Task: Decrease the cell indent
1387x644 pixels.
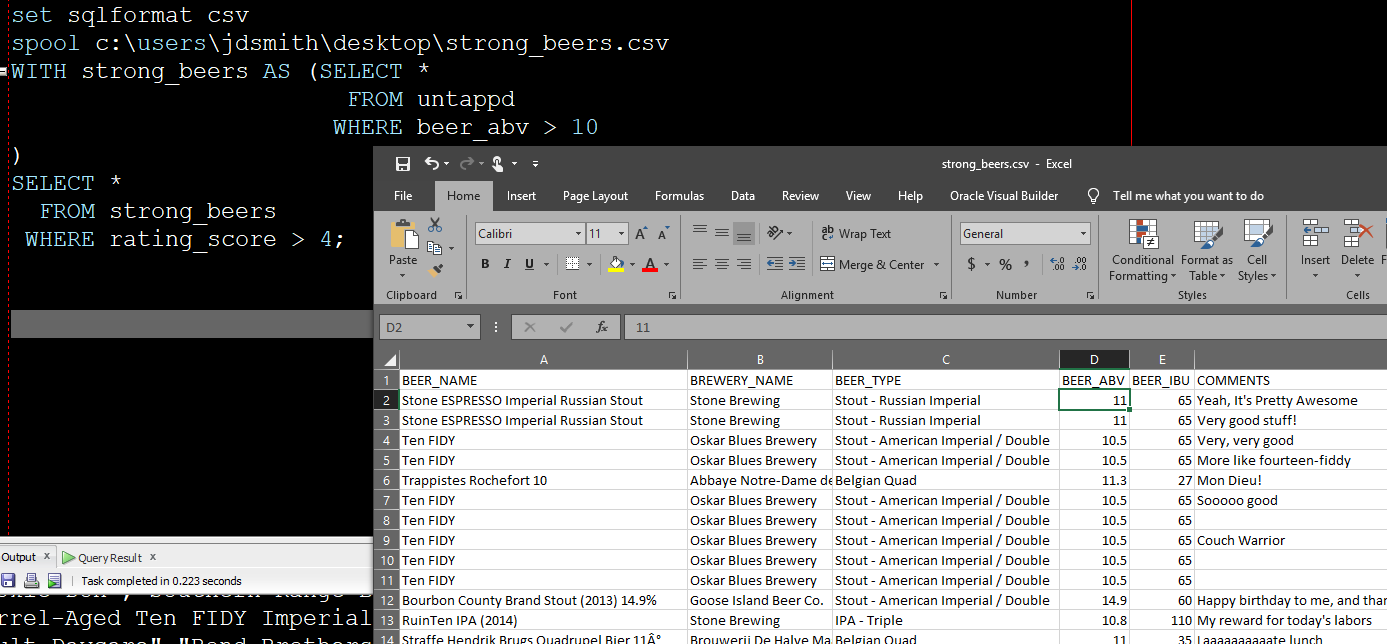Action: pos(774,264)
